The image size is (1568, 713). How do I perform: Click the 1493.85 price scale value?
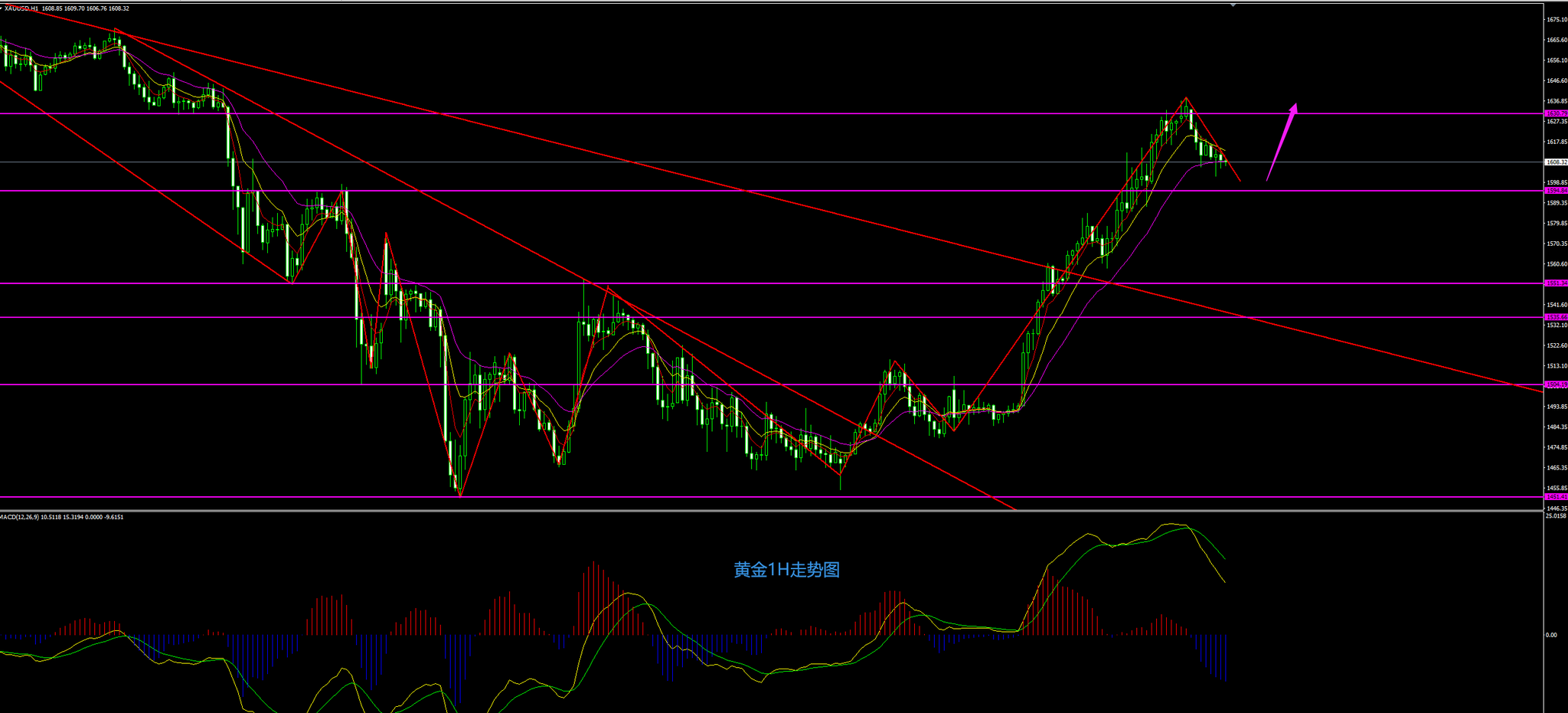click(1557, 407)
